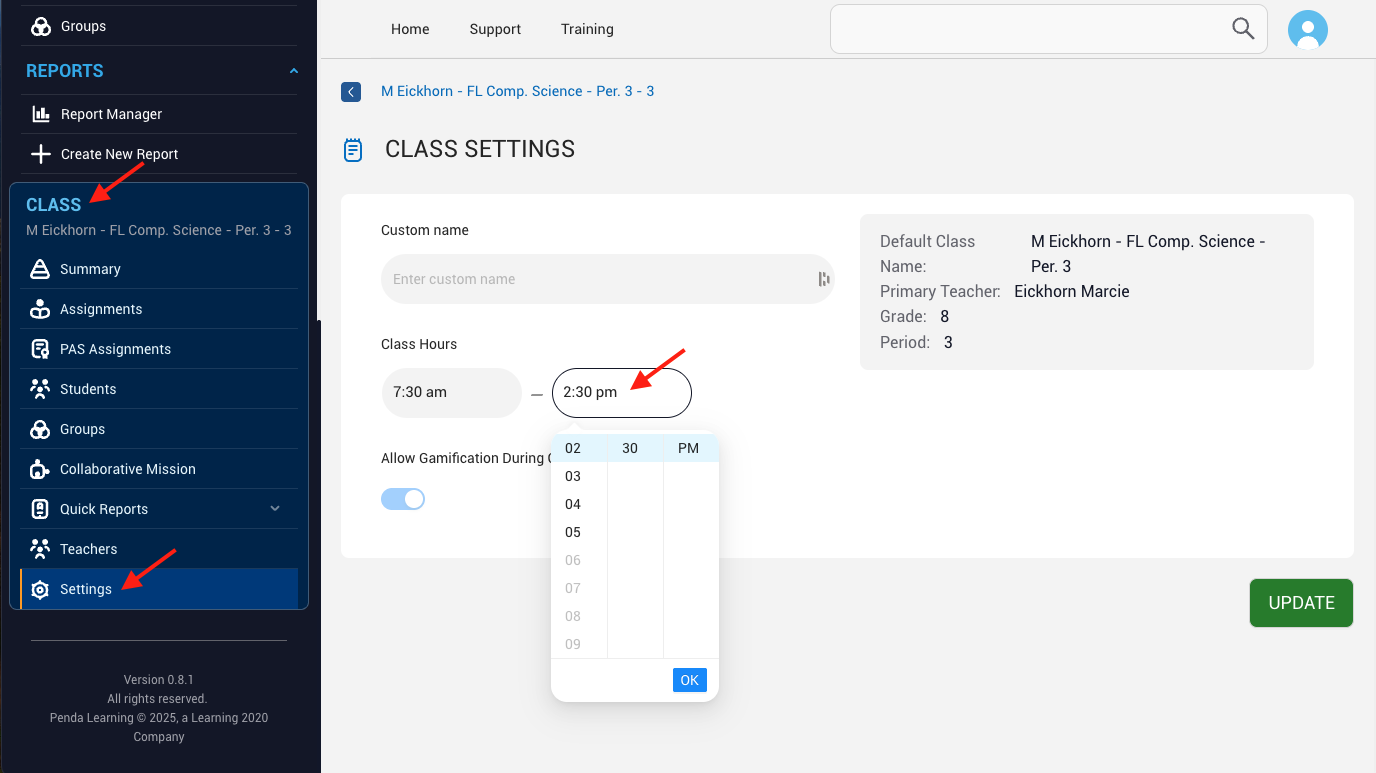Confirm the time with the OK button
Image resolution: width=1376 pixels, height=773 pixels.
[689, 679]
